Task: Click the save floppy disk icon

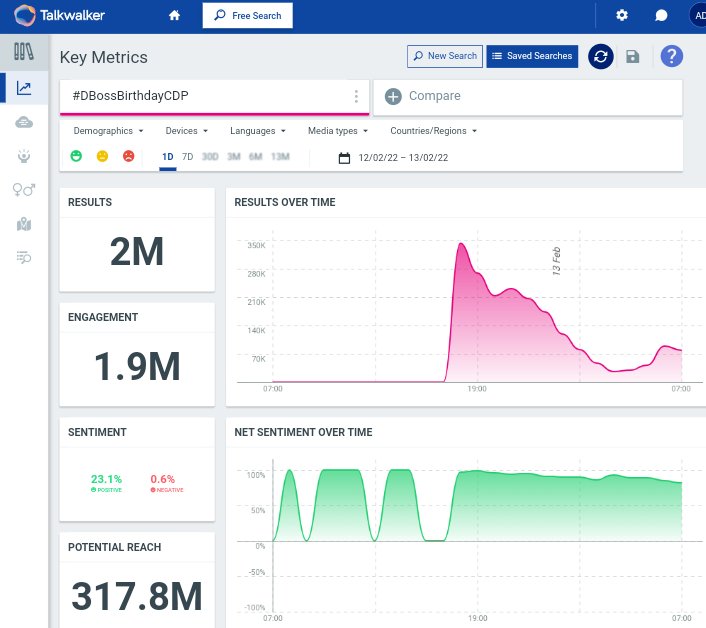Action: pos(633,56)
